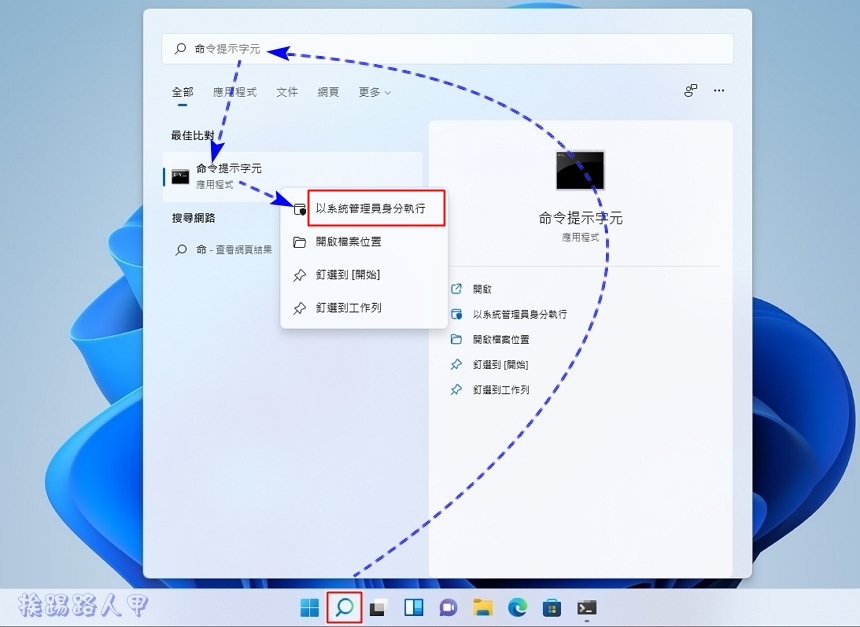Image resolution: width=860 pixels, height=627 pixels.
Task: Open File Explorer from the taskbar
Action: pos(483,607)
